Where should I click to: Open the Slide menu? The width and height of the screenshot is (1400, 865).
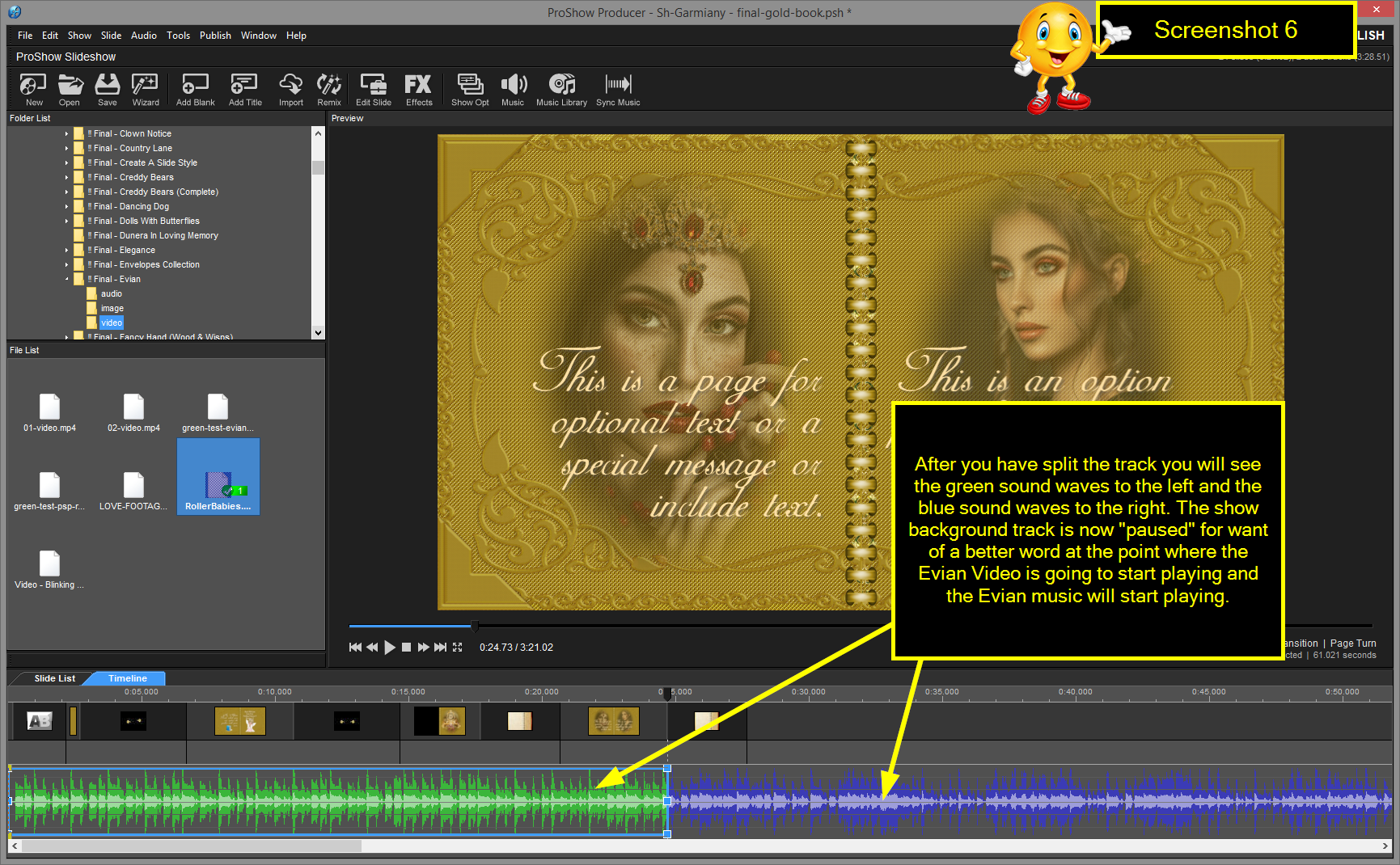111,36
